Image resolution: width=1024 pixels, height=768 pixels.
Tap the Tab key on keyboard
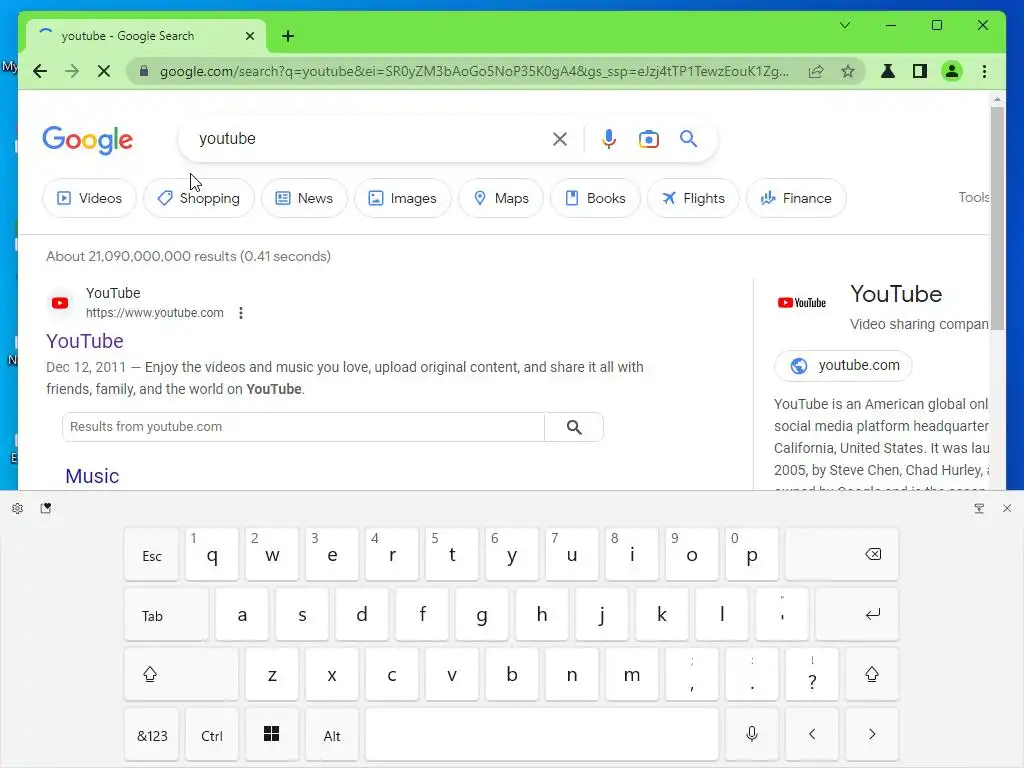click(167, 615)
